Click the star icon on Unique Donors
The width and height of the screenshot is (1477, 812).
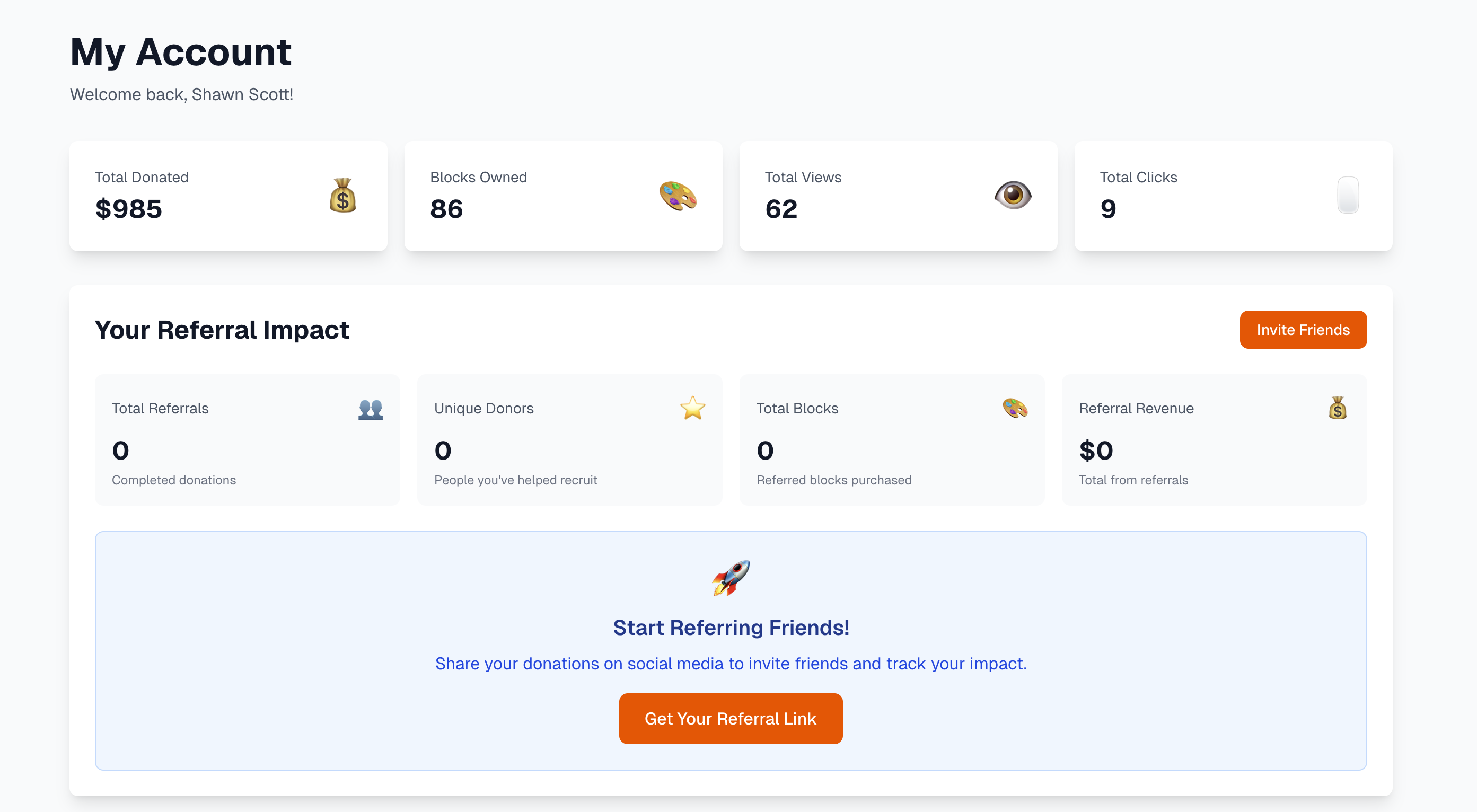692,408
